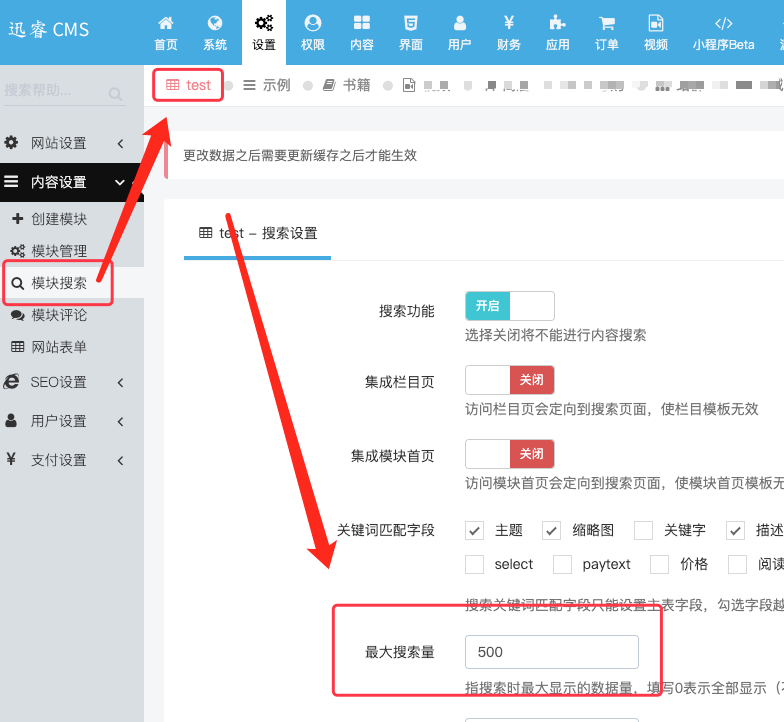784x722 pixels.
Task: Open 模块管理 in sidebar
Action: (59, 250)
